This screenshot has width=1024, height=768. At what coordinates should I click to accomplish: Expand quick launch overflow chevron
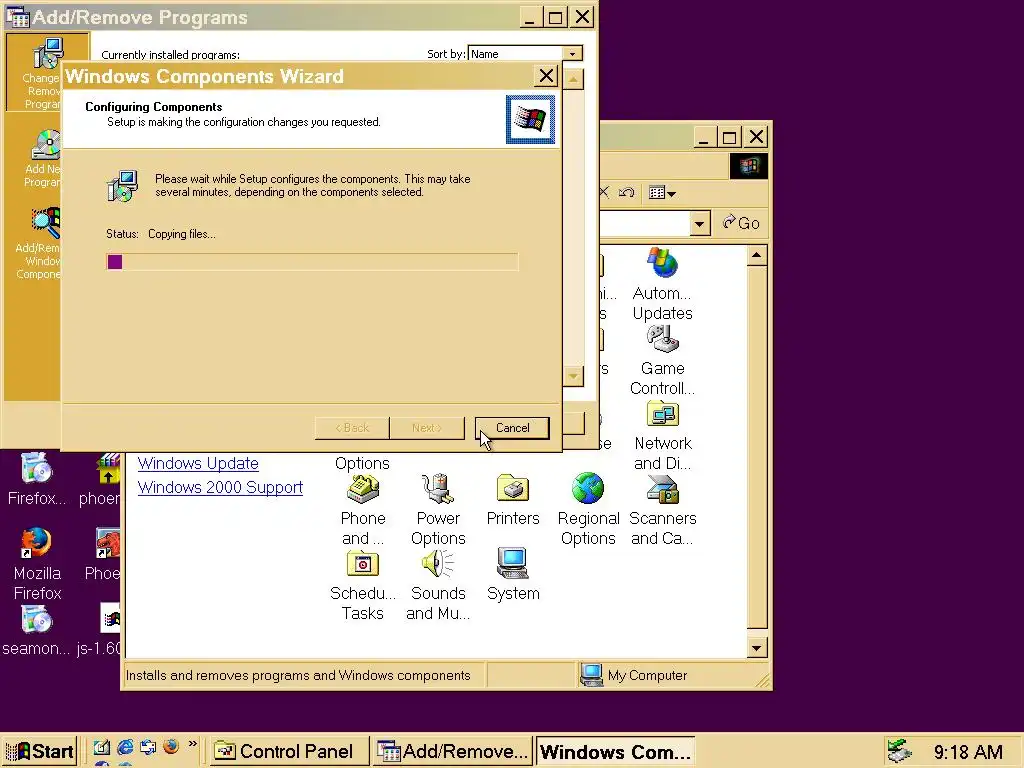[x=193, y=744]
